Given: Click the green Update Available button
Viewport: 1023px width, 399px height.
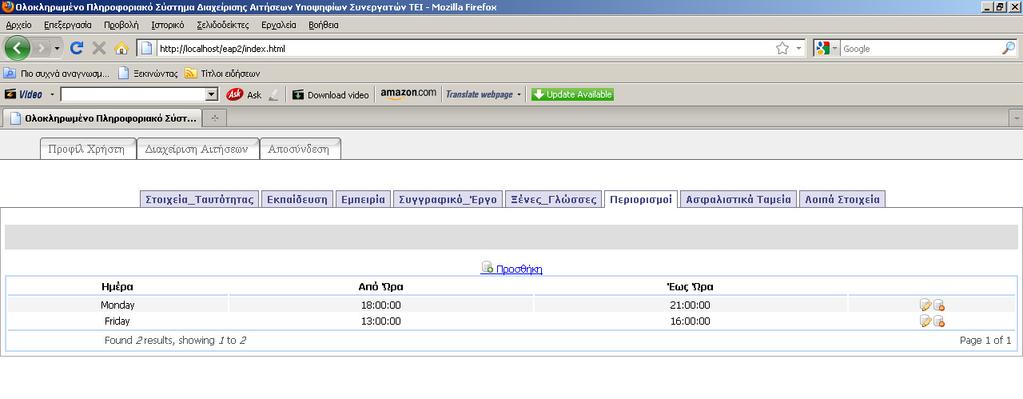Looking at the screenshot, I should (572, 95).
